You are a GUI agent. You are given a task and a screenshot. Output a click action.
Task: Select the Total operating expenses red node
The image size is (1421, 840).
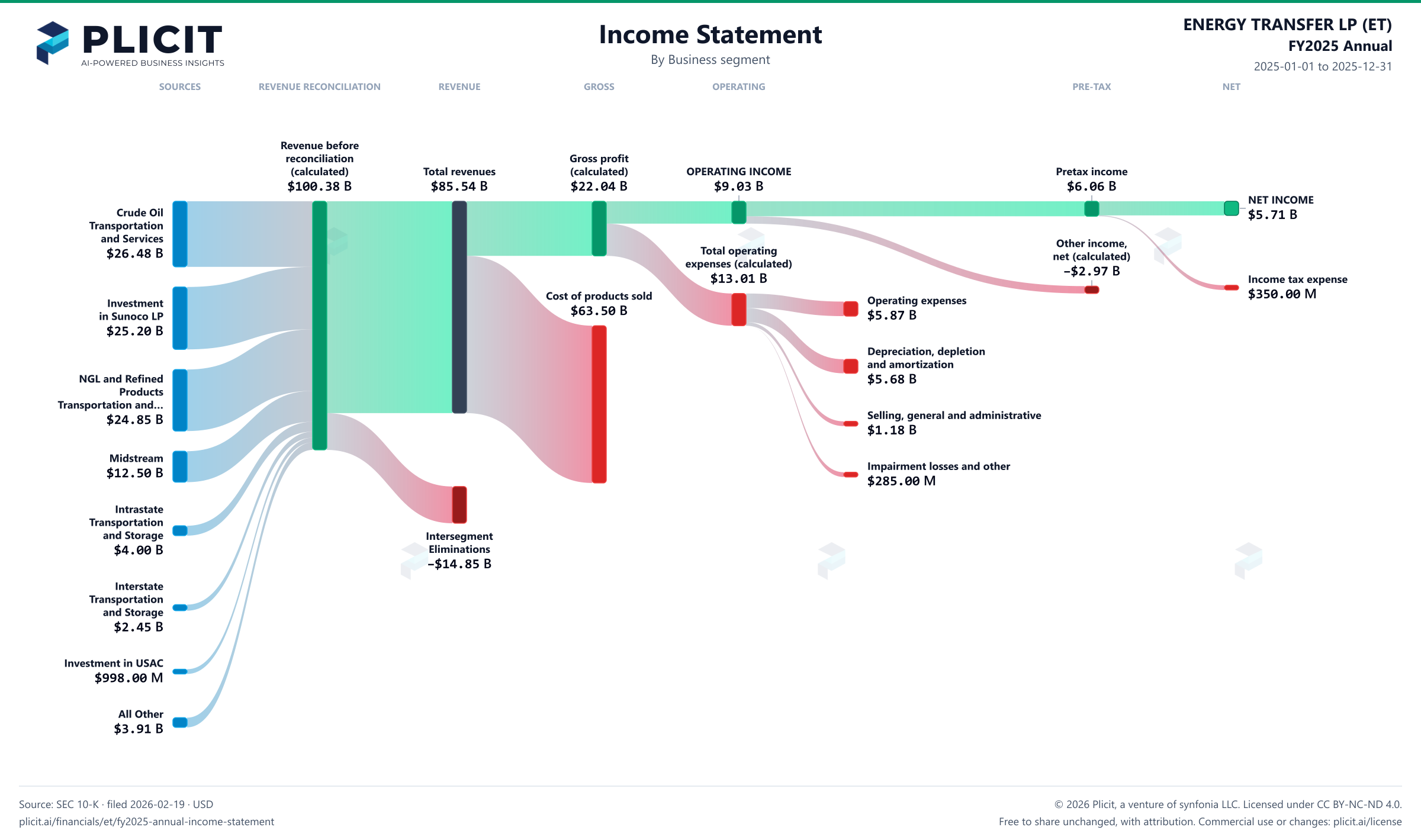click(x=739, y=310)
